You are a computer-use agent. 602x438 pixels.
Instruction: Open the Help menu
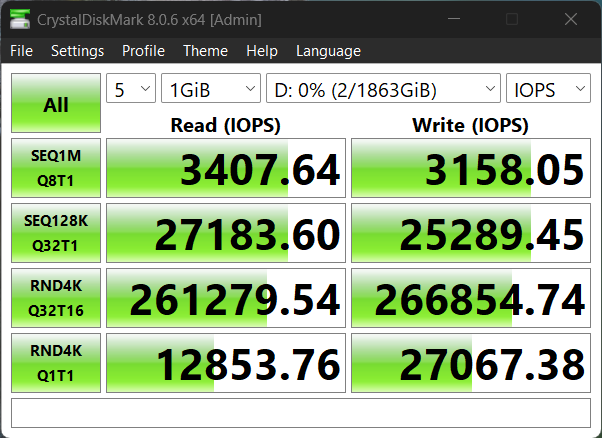click(x=261, y=51)
